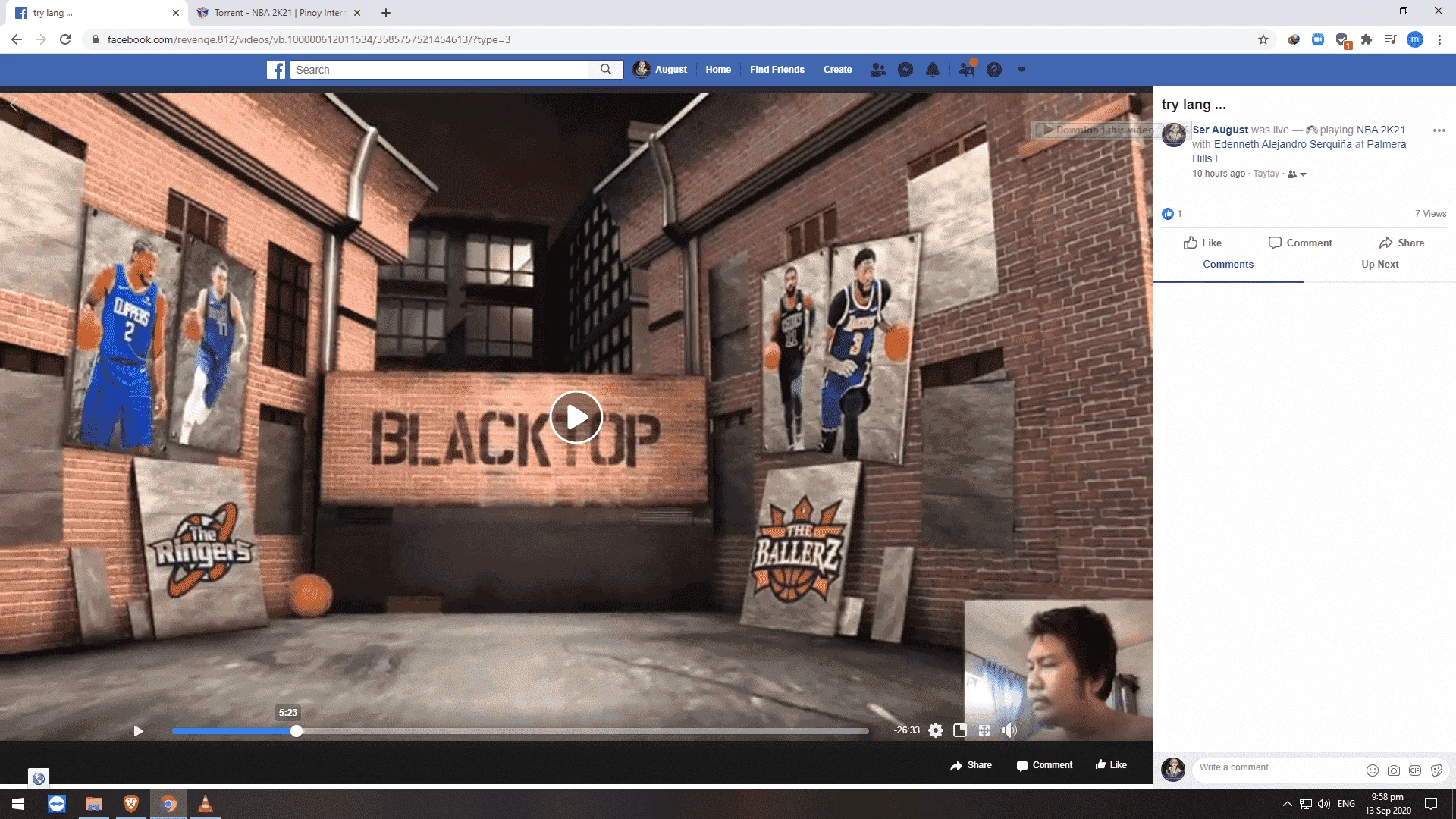Expand the account dropdown arrow in header
The image size is (1456, 819).
pos(1021,70)
